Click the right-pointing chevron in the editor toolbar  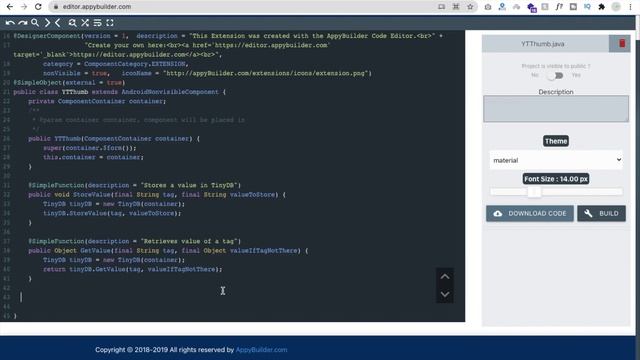point(47,23)
